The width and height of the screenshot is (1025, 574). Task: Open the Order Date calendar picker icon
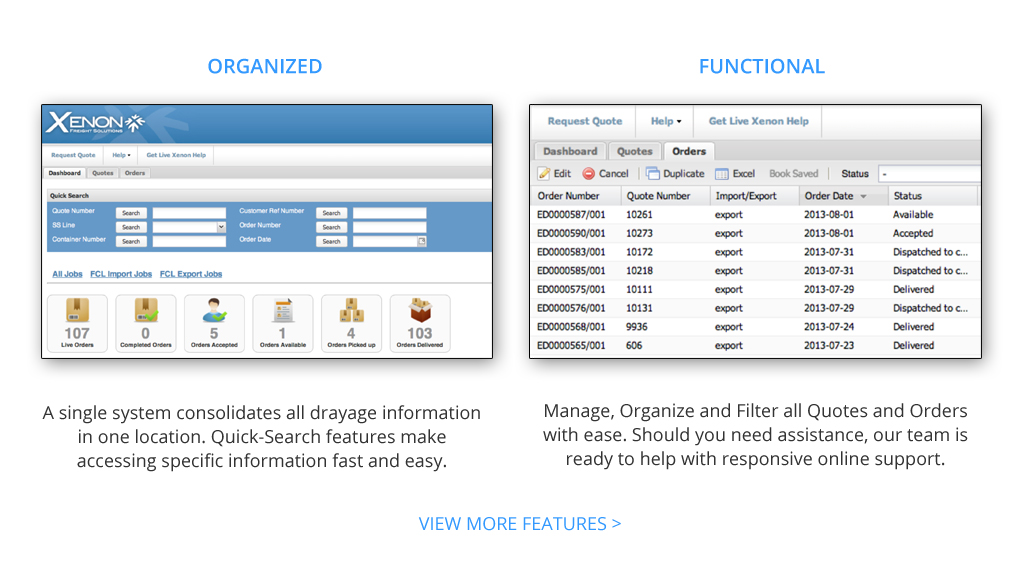pyautogui.click(x=422, y=241)
